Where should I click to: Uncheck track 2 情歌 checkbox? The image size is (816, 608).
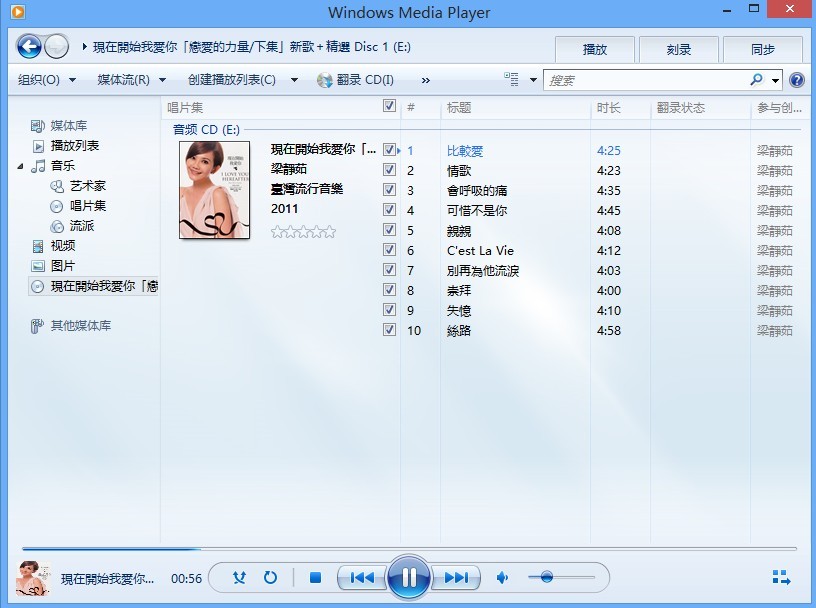click(389, 170)
